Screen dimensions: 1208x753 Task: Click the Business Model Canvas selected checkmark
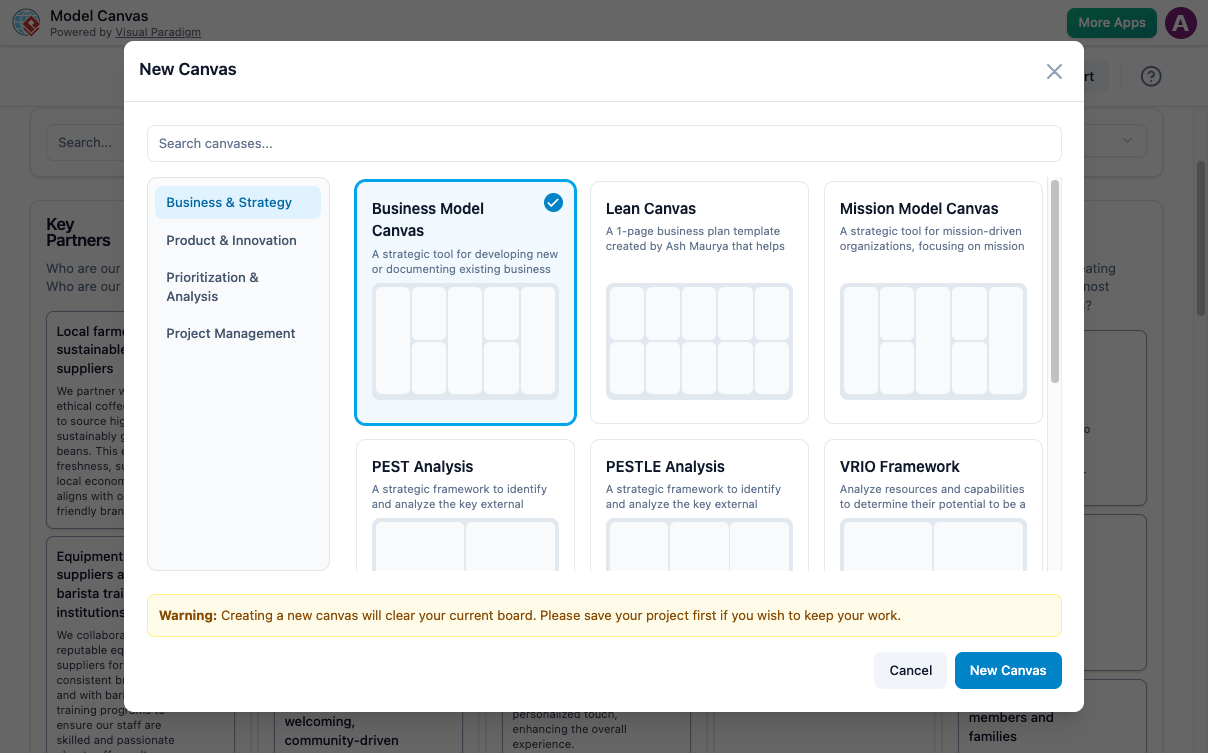pyautogui.click(x=553, y=203)
